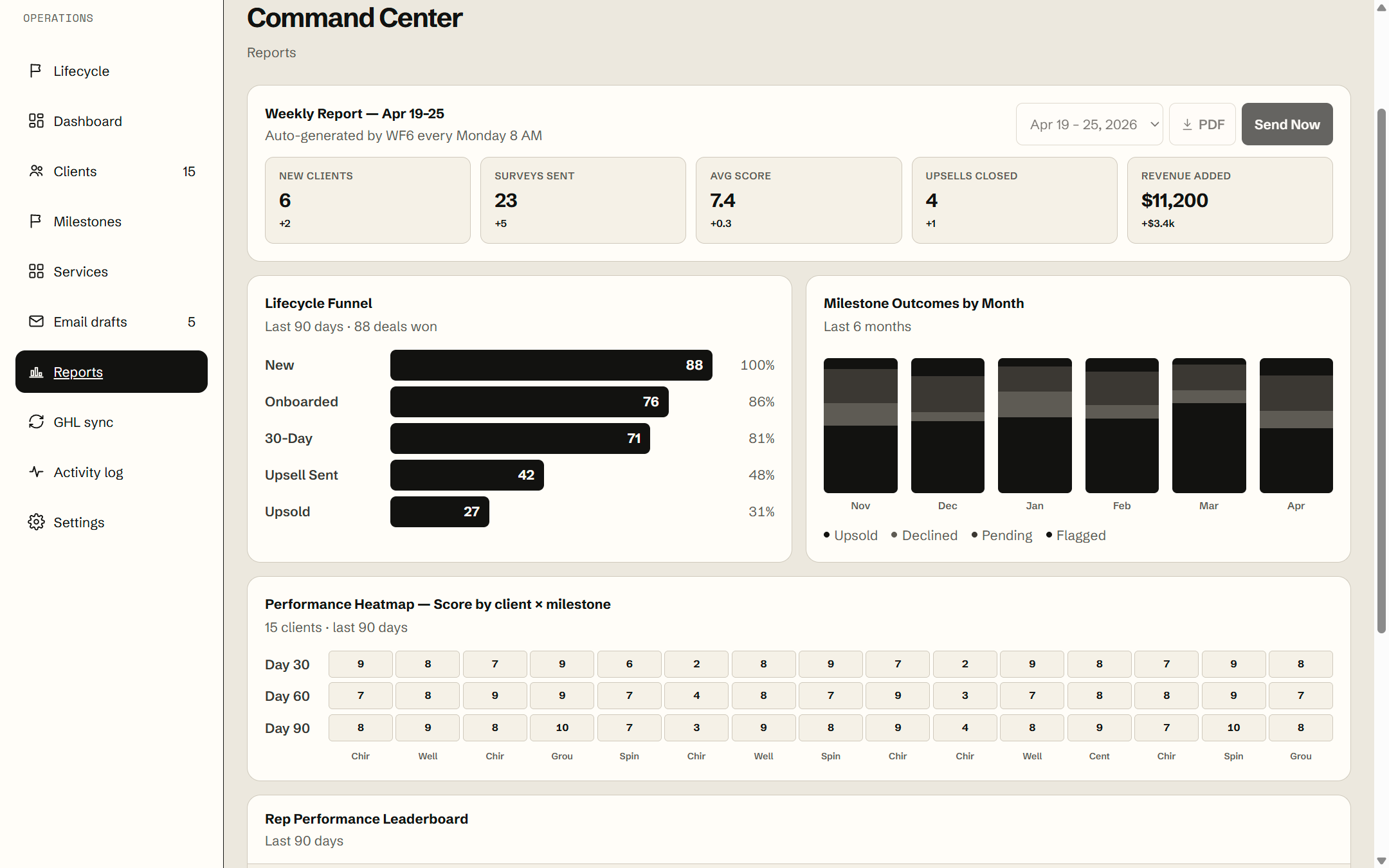The image size is (1389, 868).
Task: Click the Pending legend label
Action: (x=1007, y=536)
